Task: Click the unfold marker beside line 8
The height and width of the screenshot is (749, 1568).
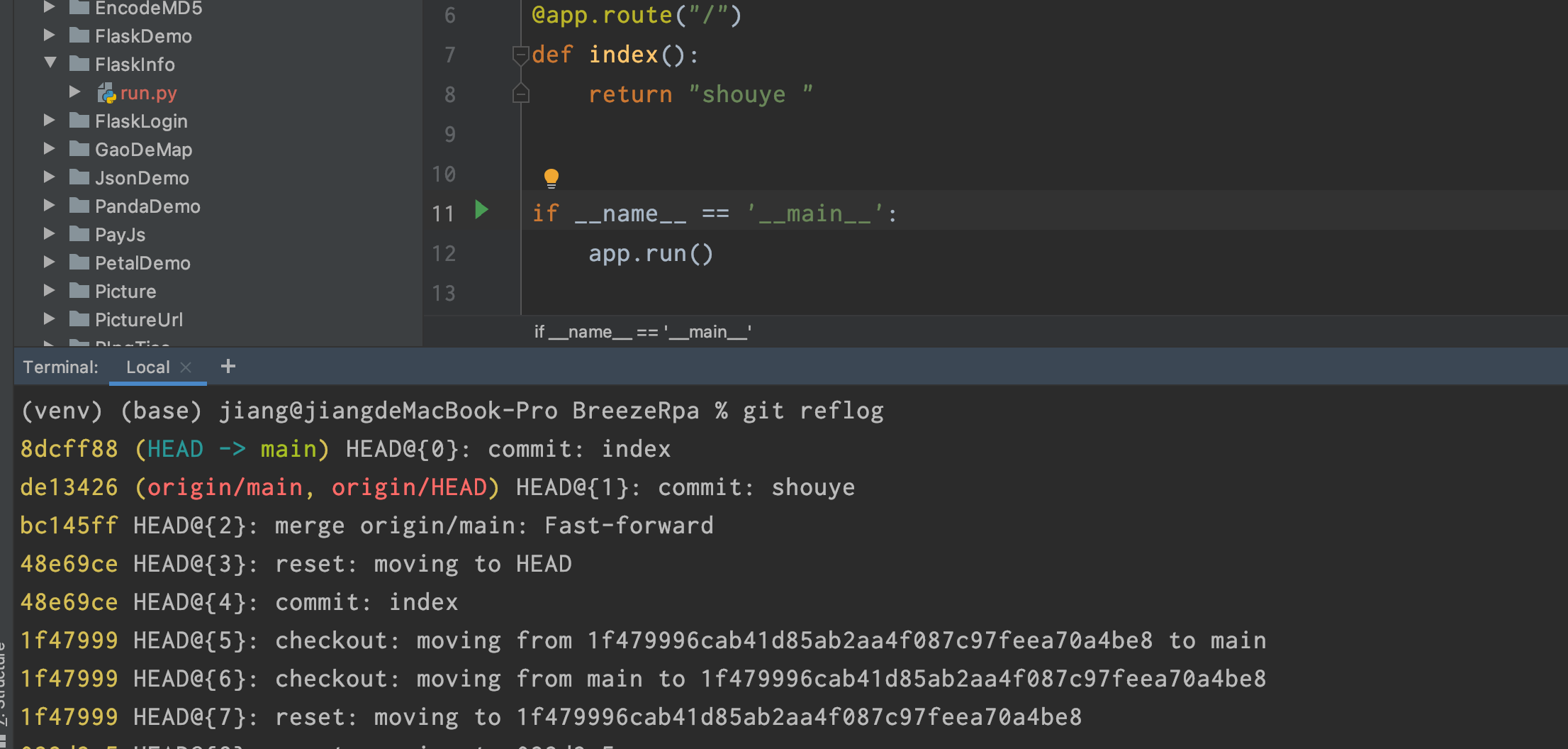Action: click(x=521, y=93)
